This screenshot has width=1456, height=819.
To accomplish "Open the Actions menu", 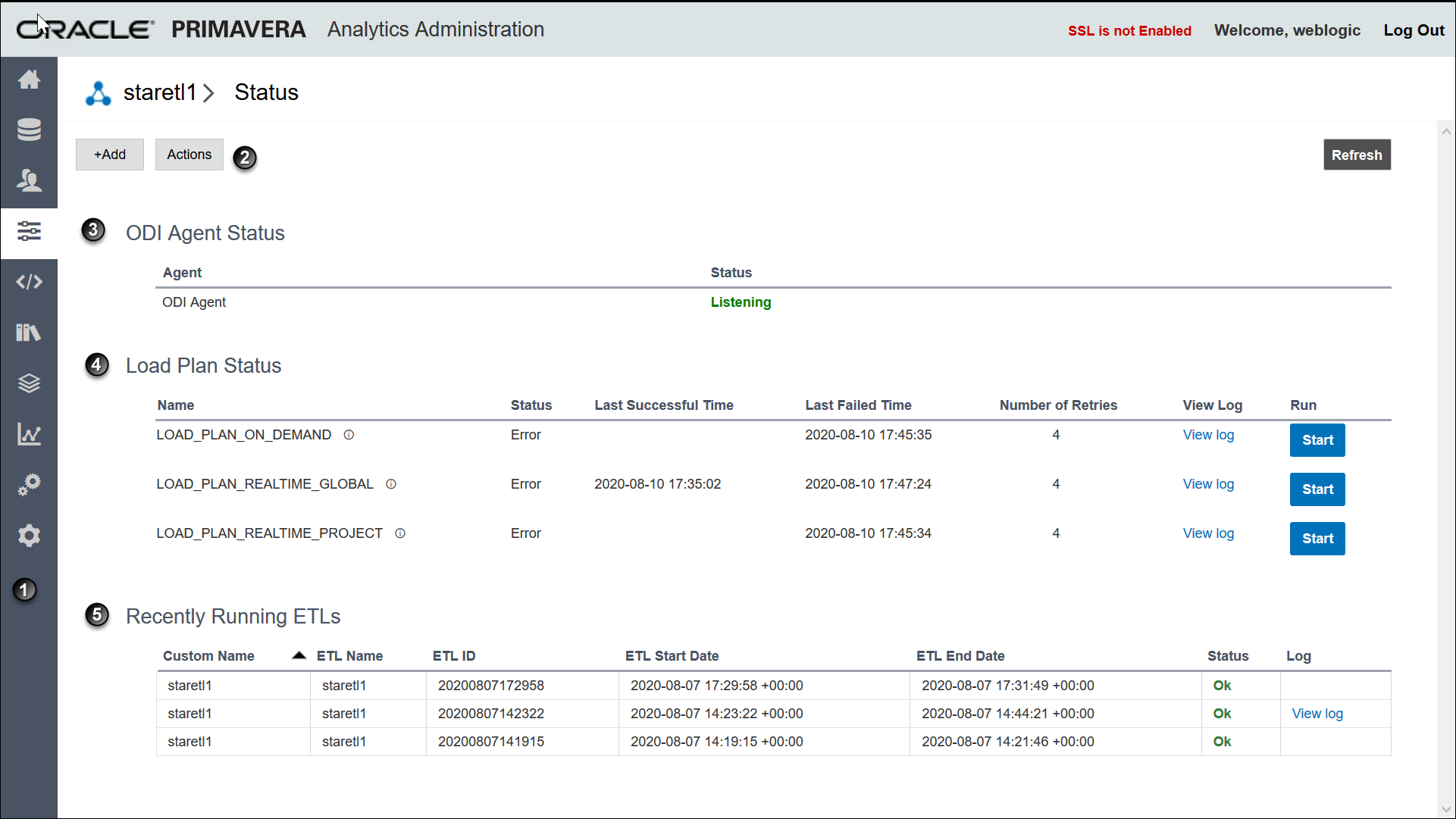I will (189, 155).
